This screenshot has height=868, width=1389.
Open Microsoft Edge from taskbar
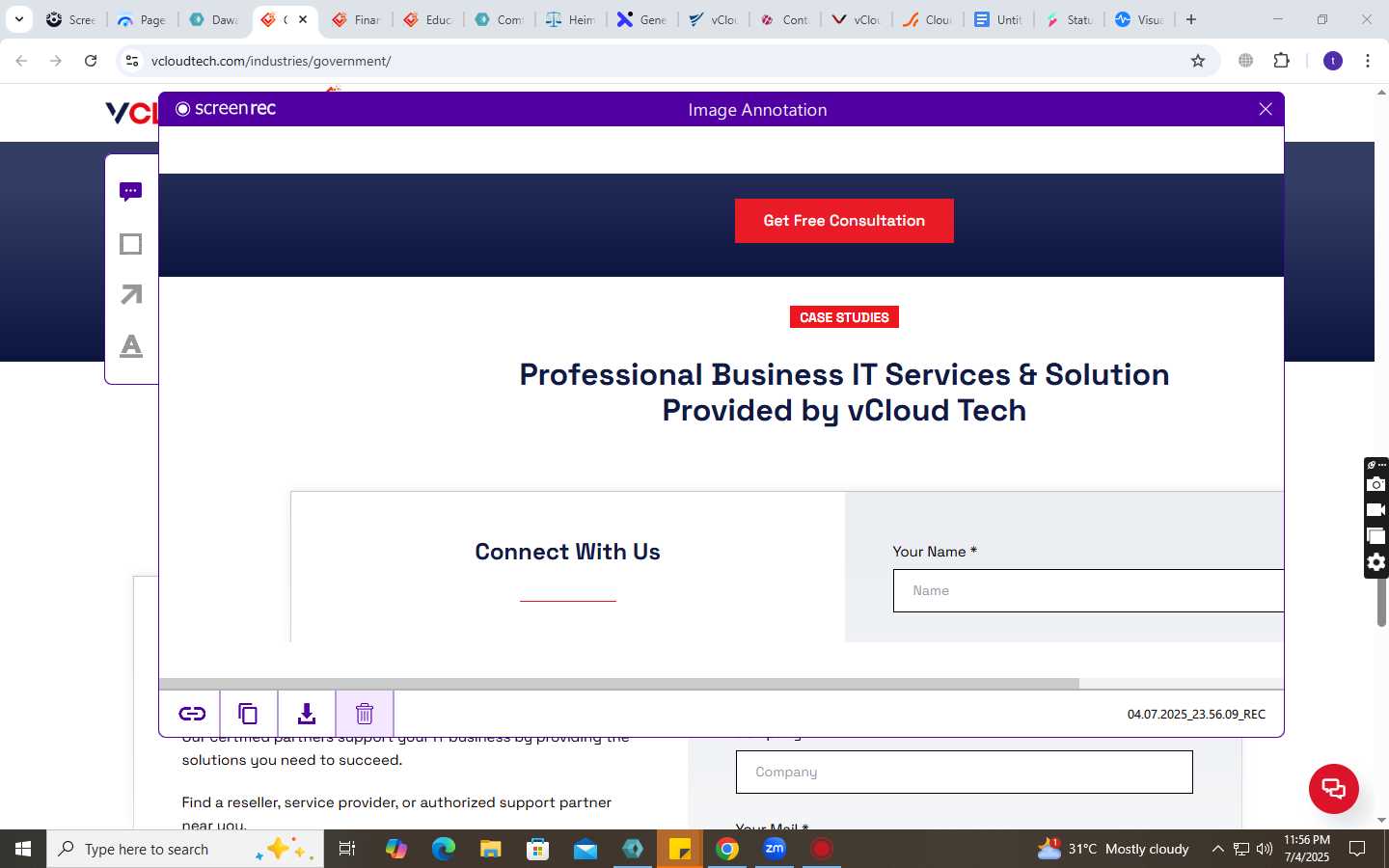pyautogui.click(x=444, y=849)
